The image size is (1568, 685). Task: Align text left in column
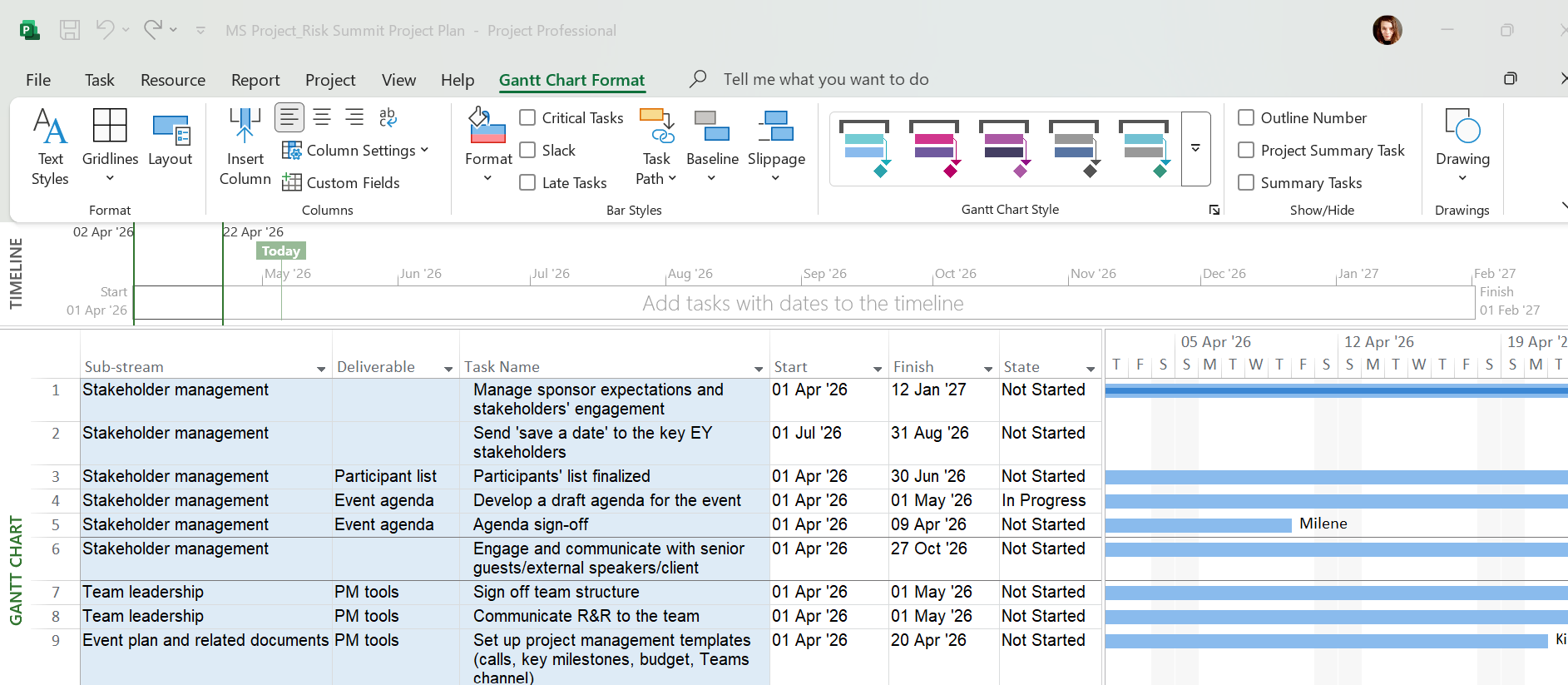[x=289, y=117]
